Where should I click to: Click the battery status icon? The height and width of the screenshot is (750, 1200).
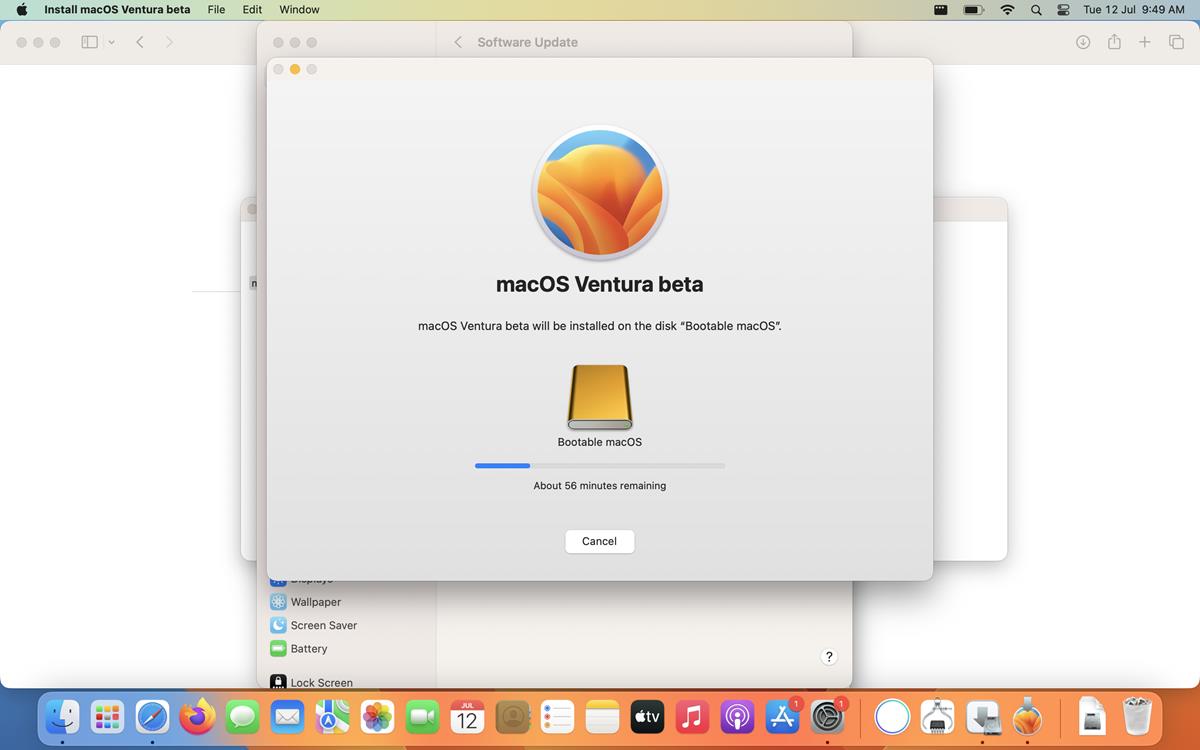click(973, 9)
